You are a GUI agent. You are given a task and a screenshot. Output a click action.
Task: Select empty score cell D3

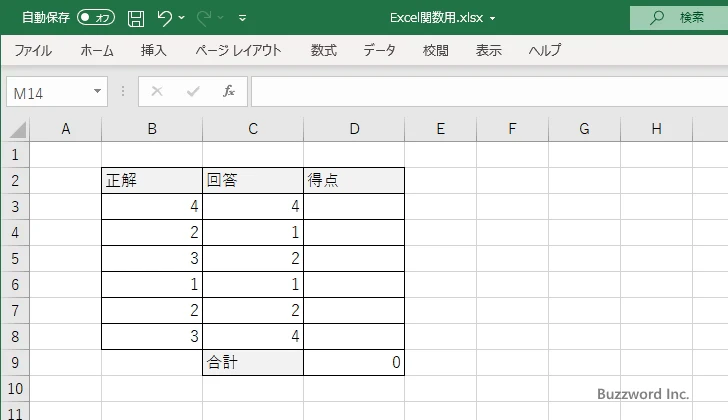[x=354, y=207]
